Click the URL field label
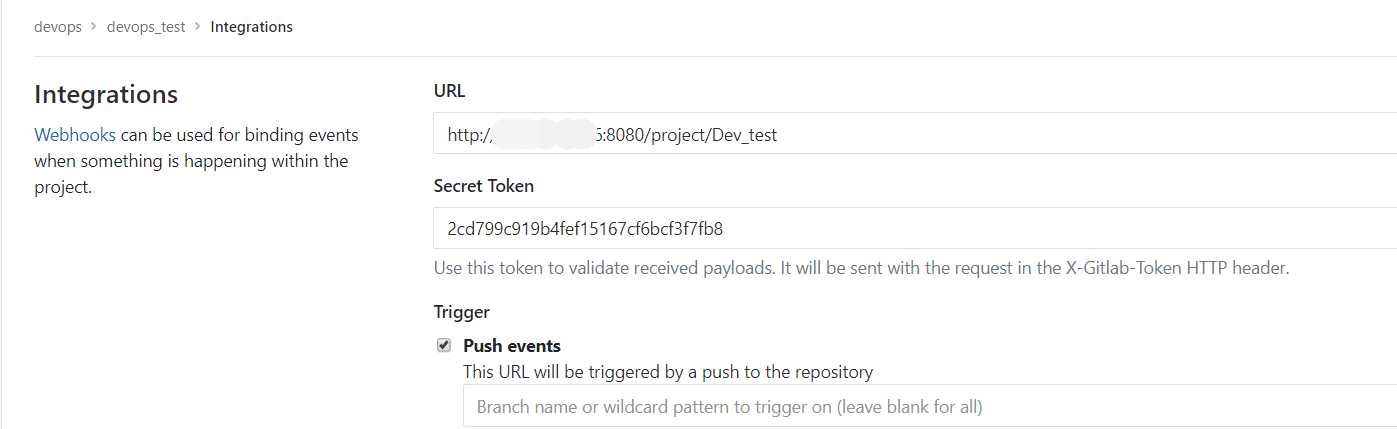The image size is (1397, 429). click(450, 91)
